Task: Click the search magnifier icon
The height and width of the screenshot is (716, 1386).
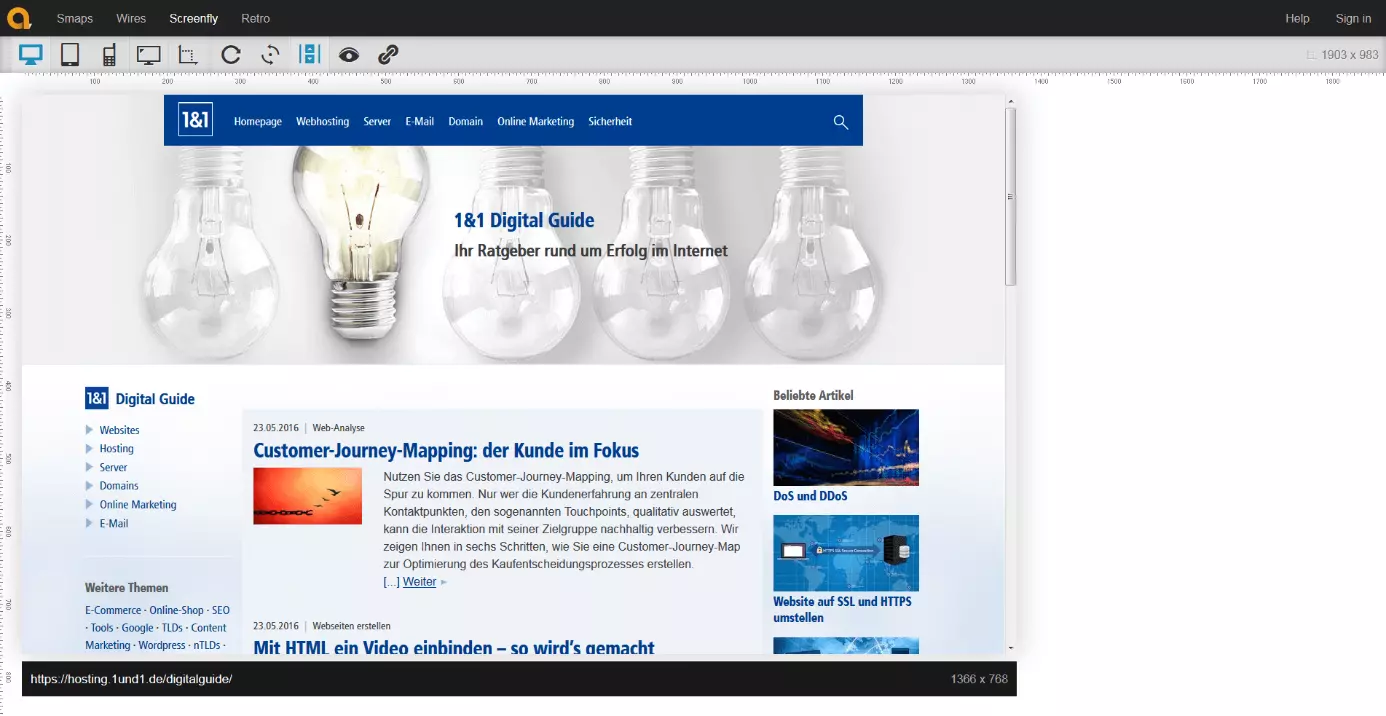Action: point(841,122)
